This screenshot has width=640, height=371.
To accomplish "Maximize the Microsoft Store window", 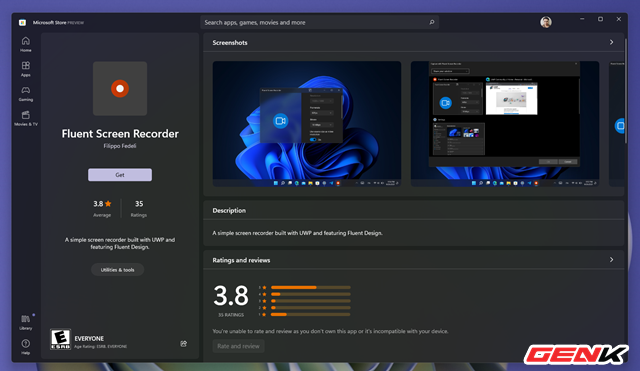I will point(600,19).
